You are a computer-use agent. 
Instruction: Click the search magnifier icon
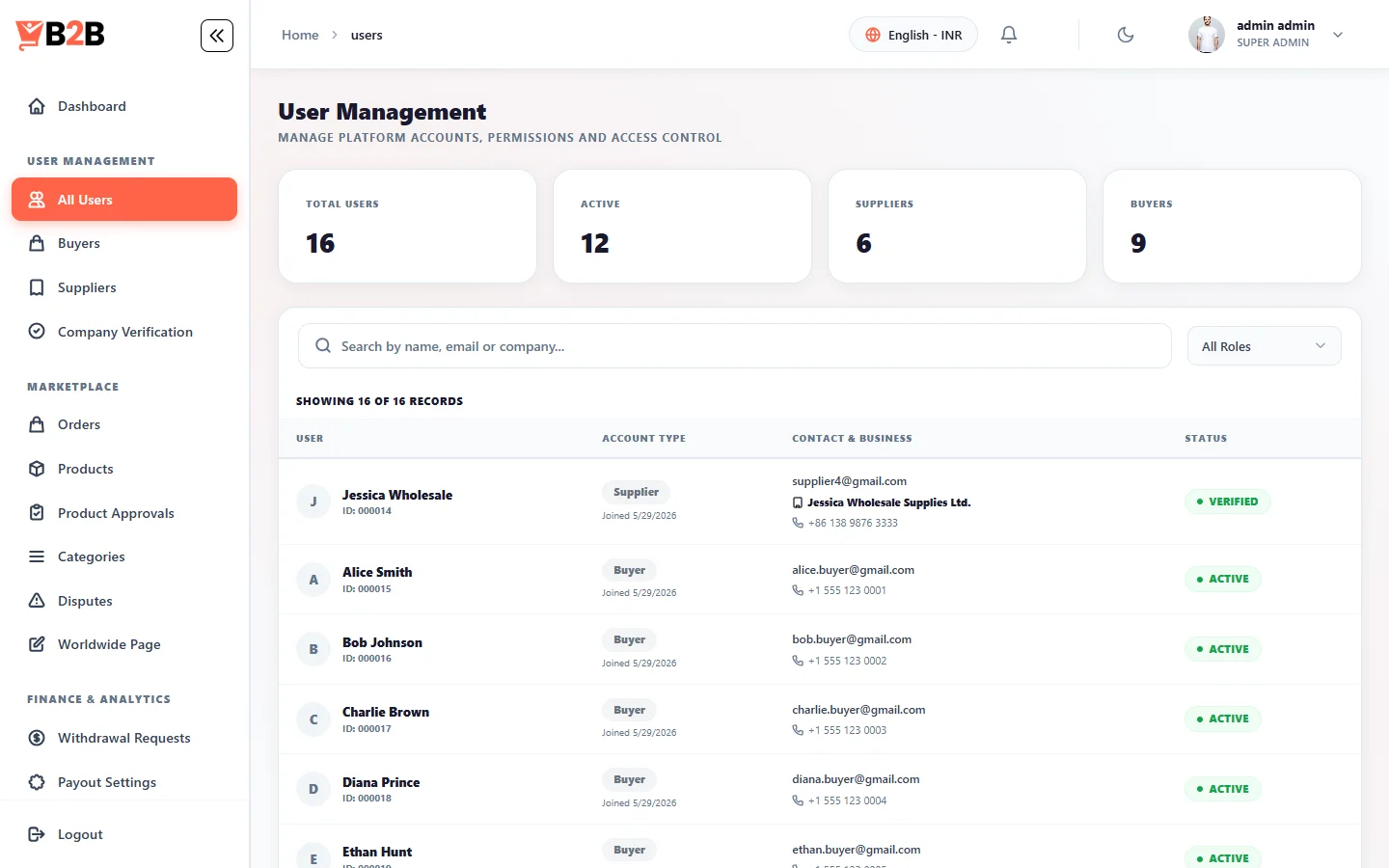click(323, 345)
